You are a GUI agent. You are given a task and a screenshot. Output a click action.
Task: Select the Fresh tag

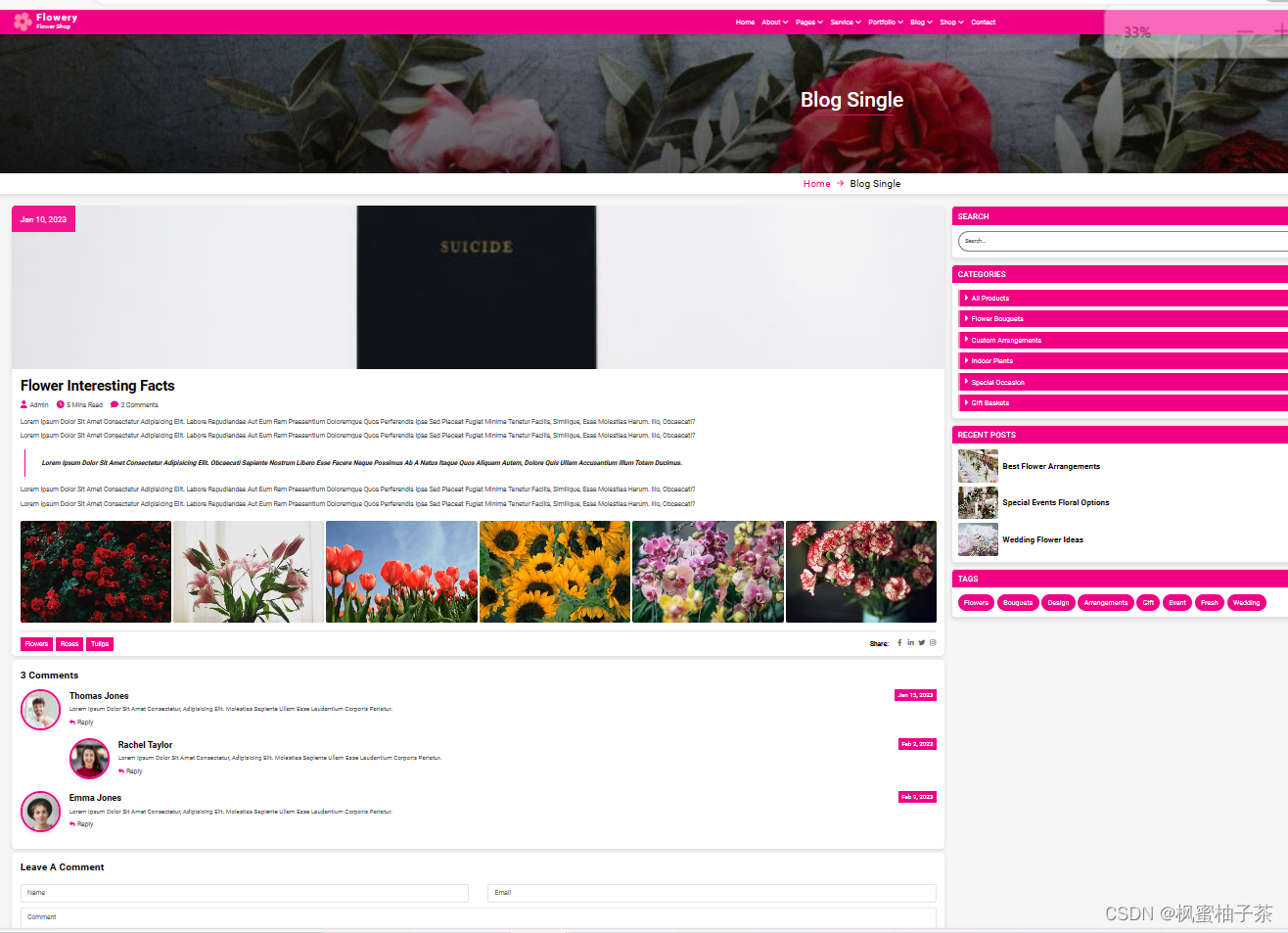point(1210,603)
